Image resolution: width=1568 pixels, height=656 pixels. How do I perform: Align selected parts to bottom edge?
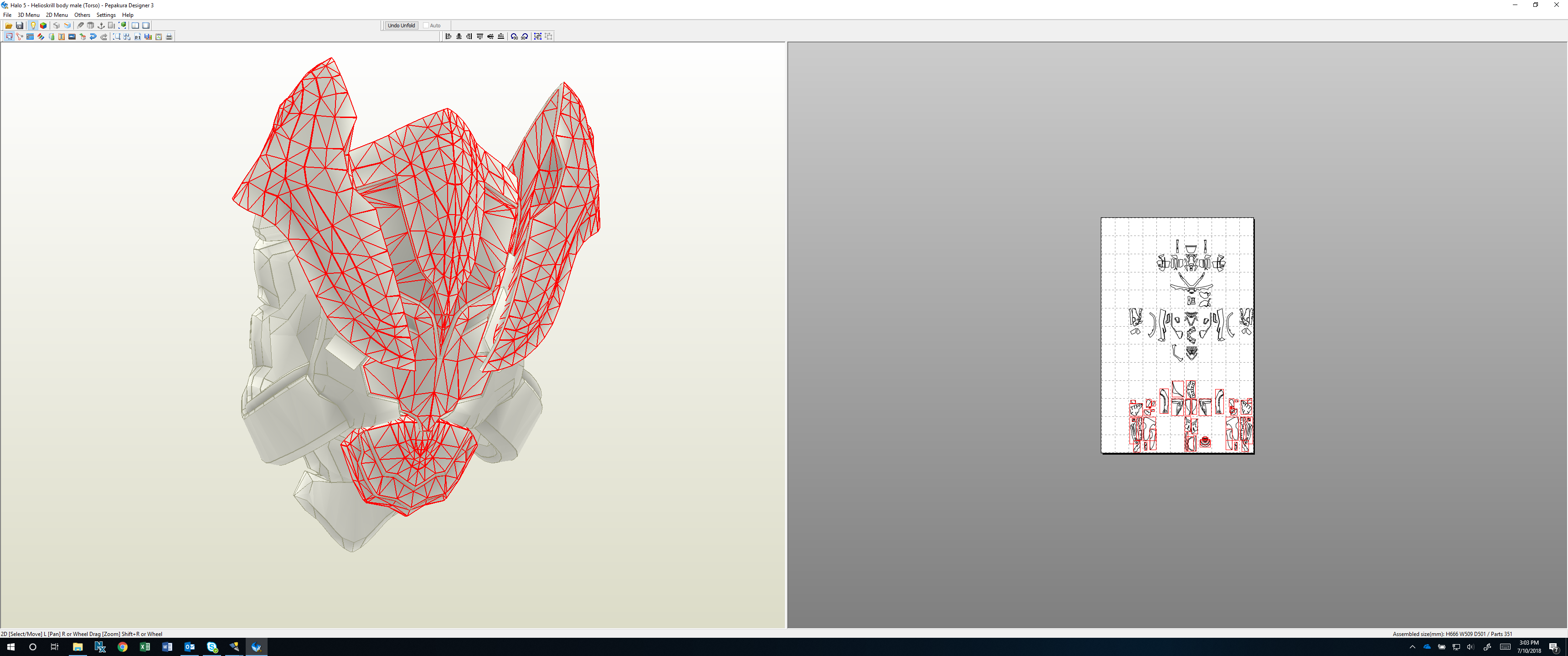[501, 36]
